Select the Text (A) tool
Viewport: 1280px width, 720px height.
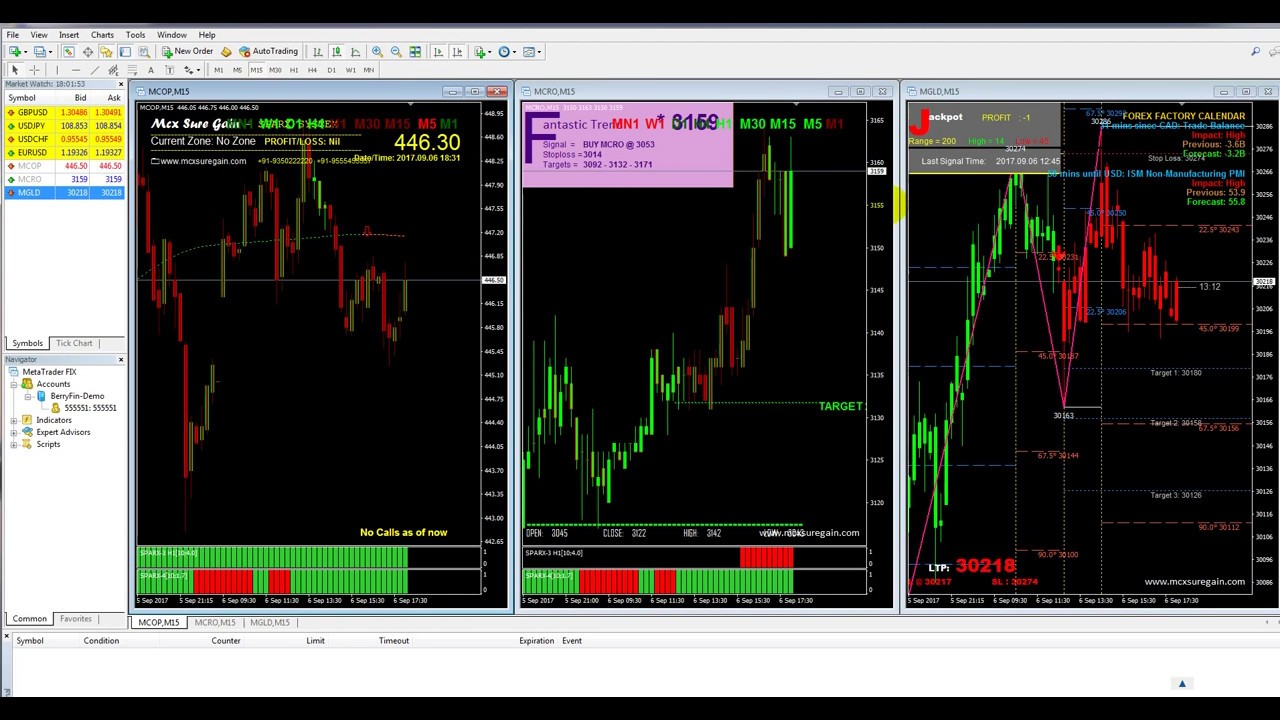pyautogui.click(x=151, y=70)
